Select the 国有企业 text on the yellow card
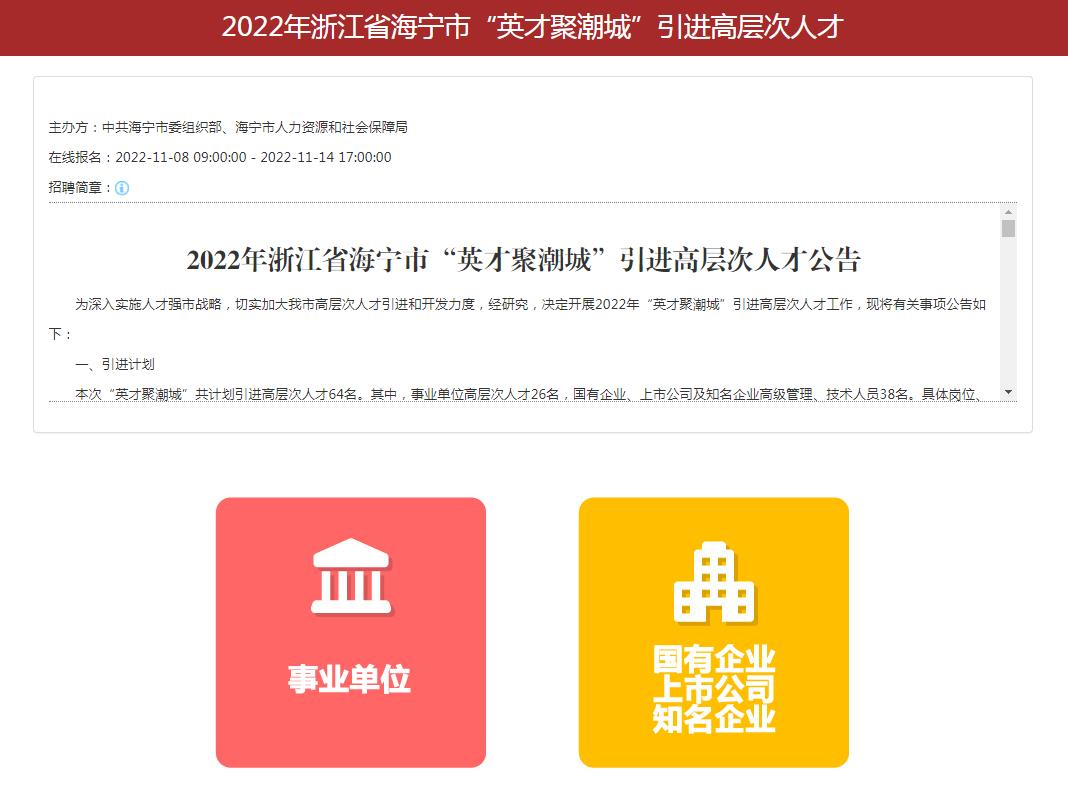 [713, 660]
